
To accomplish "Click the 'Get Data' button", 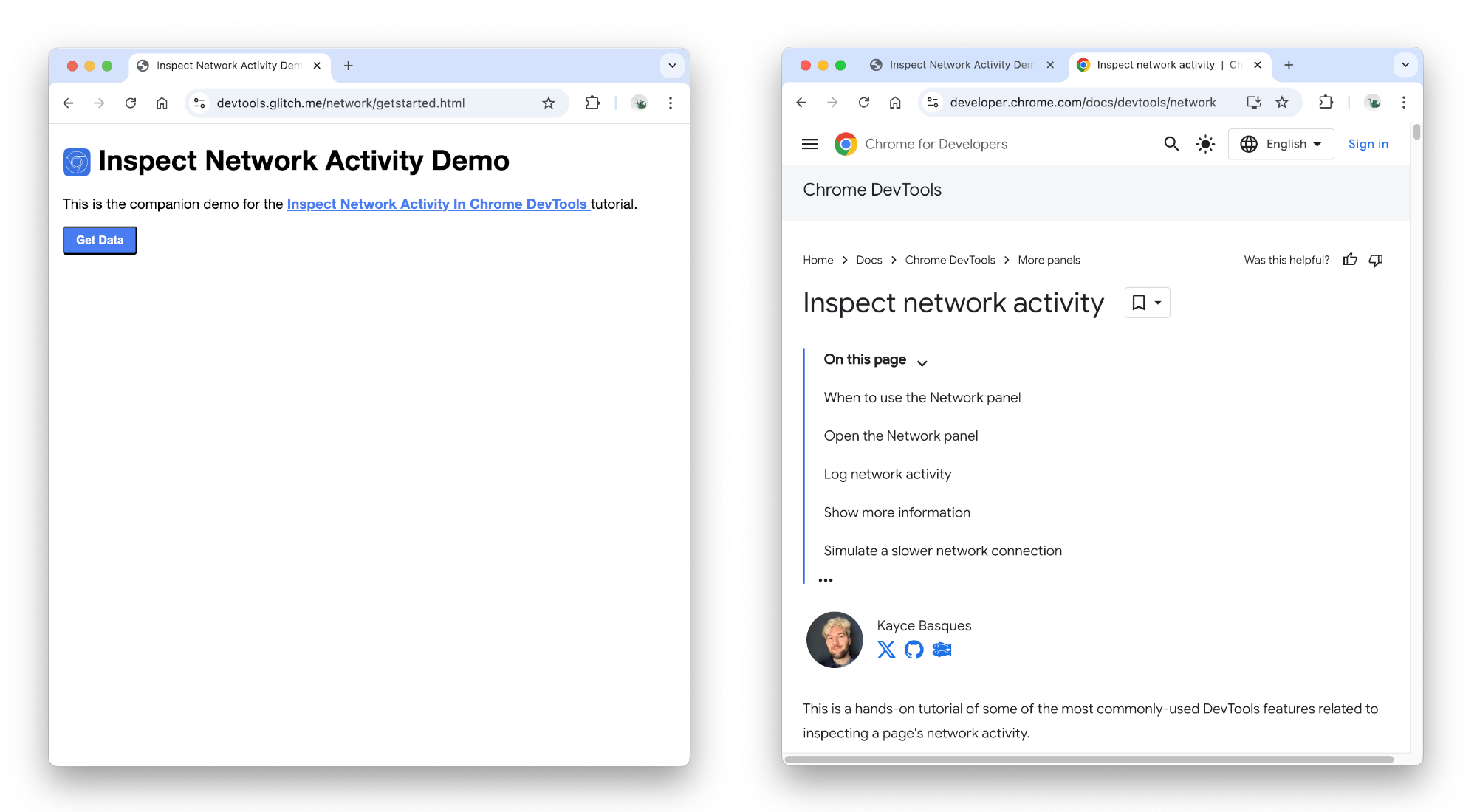I will point(99,239).
